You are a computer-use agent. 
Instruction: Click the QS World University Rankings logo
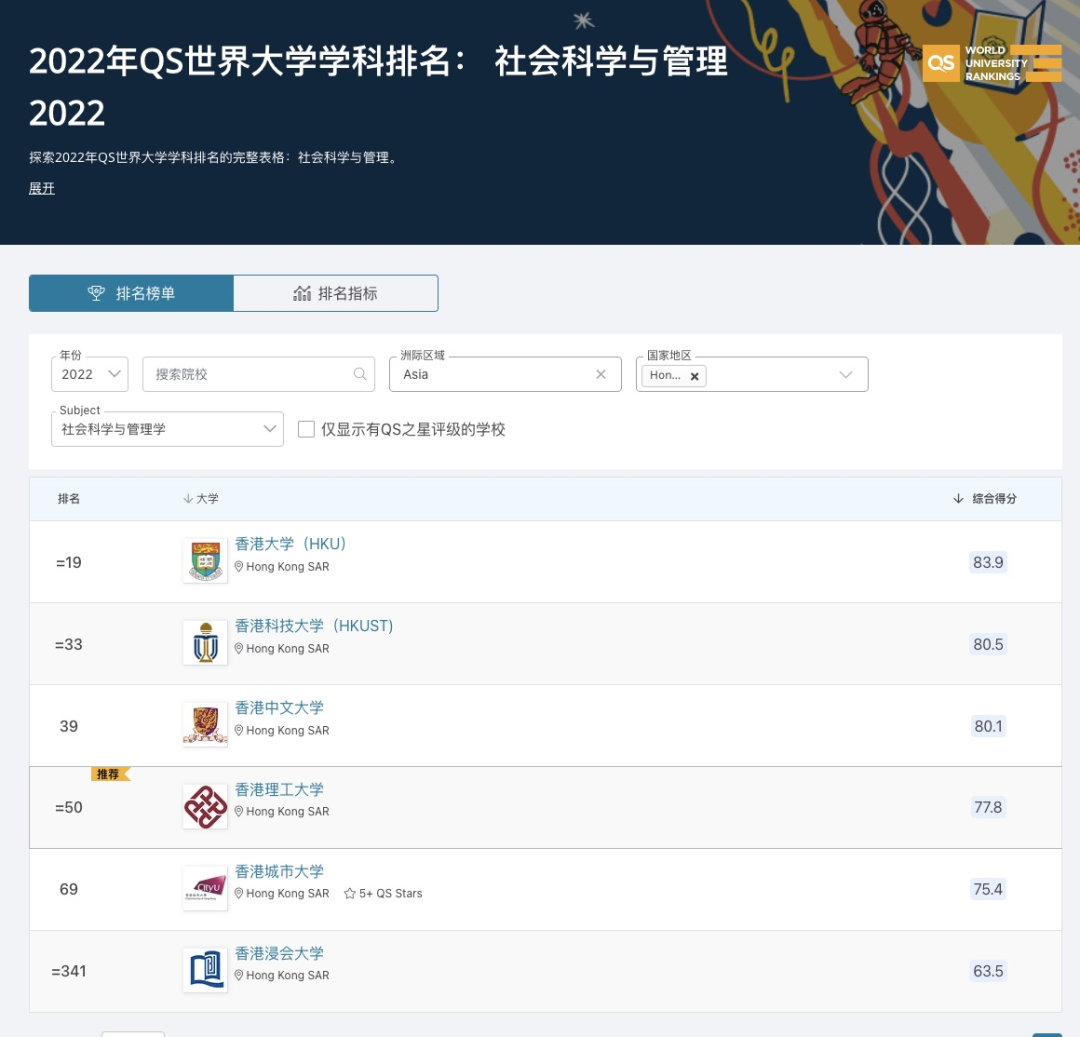point(992,63)
